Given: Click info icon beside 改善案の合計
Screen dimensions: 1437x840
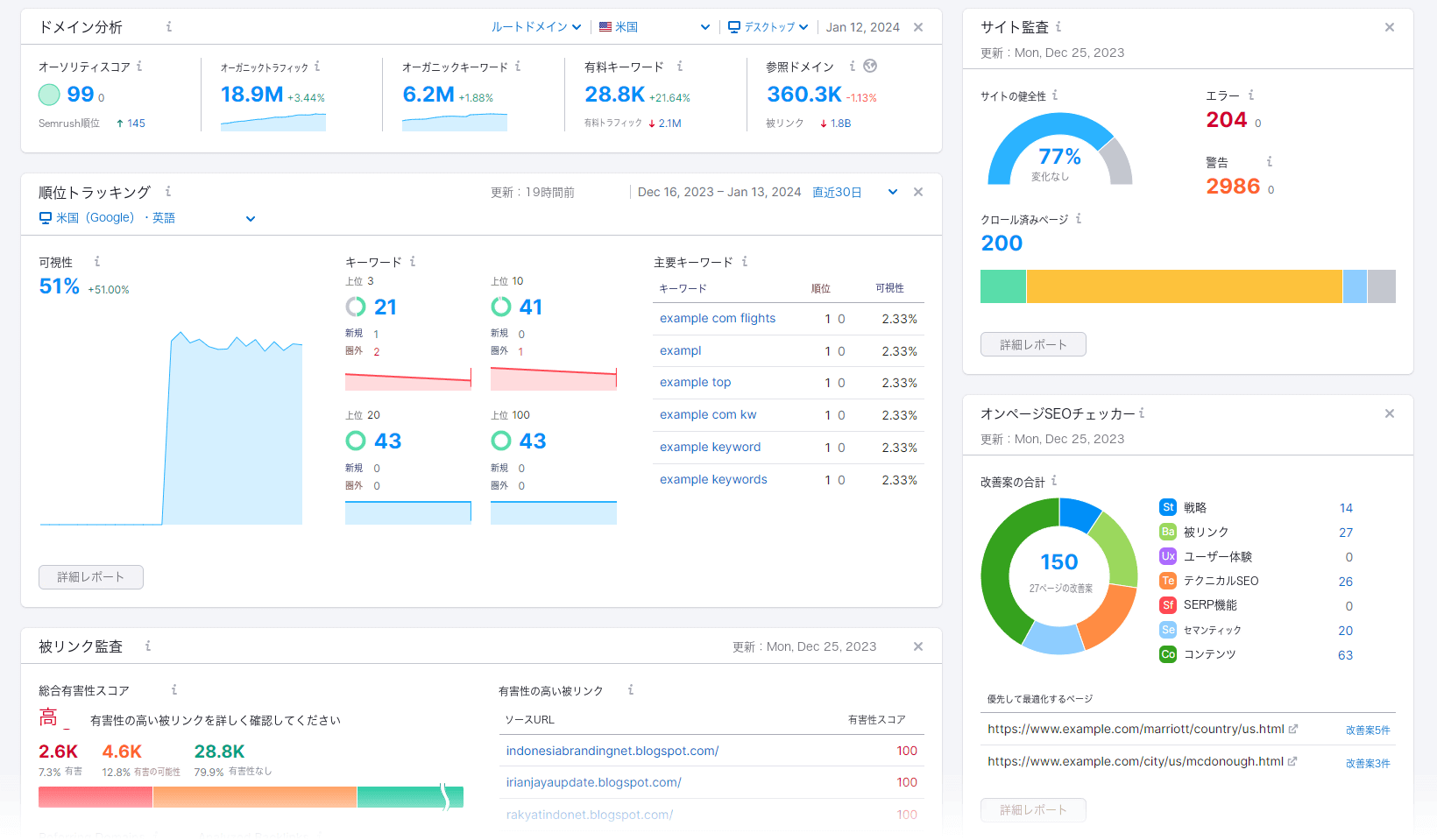Looking at the screenshot, I should [1054, 481].
